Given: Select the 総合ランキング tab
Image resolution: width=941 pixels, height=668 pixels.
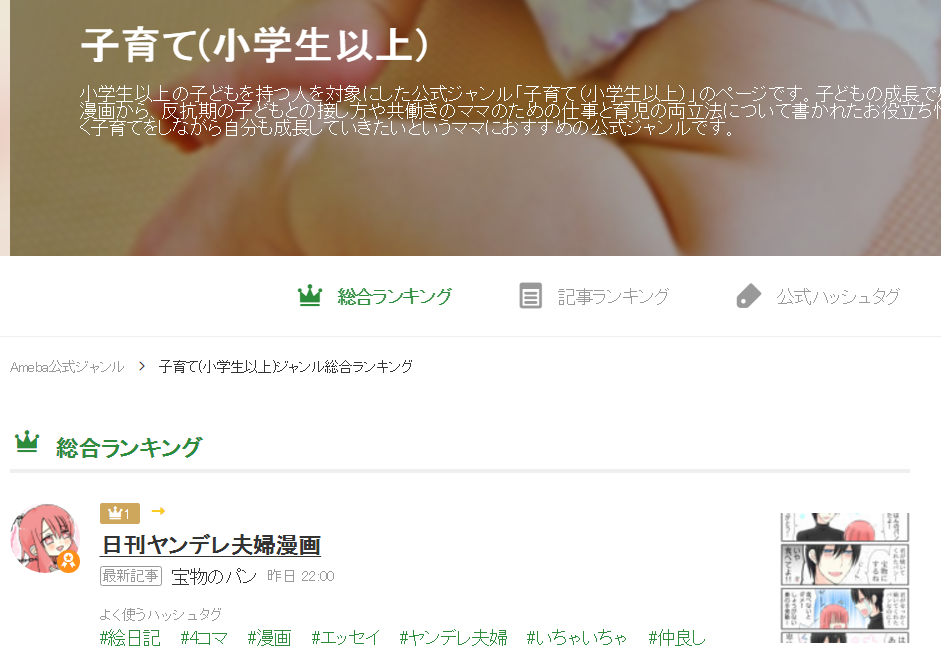Looking at the screenshot, I should tap(375, 296).
